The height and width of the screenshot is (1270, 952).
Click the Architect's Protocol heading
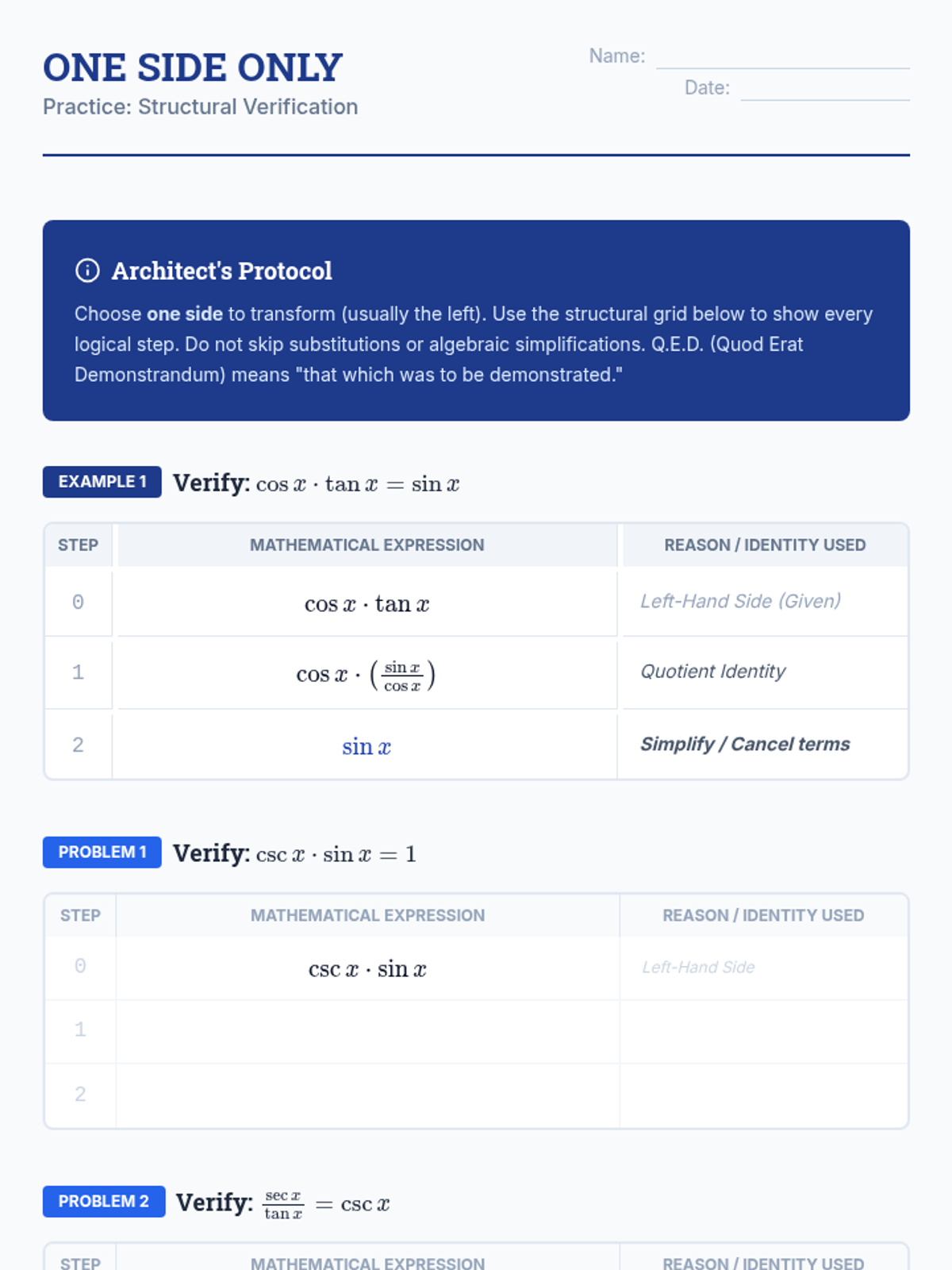(221, 271)
